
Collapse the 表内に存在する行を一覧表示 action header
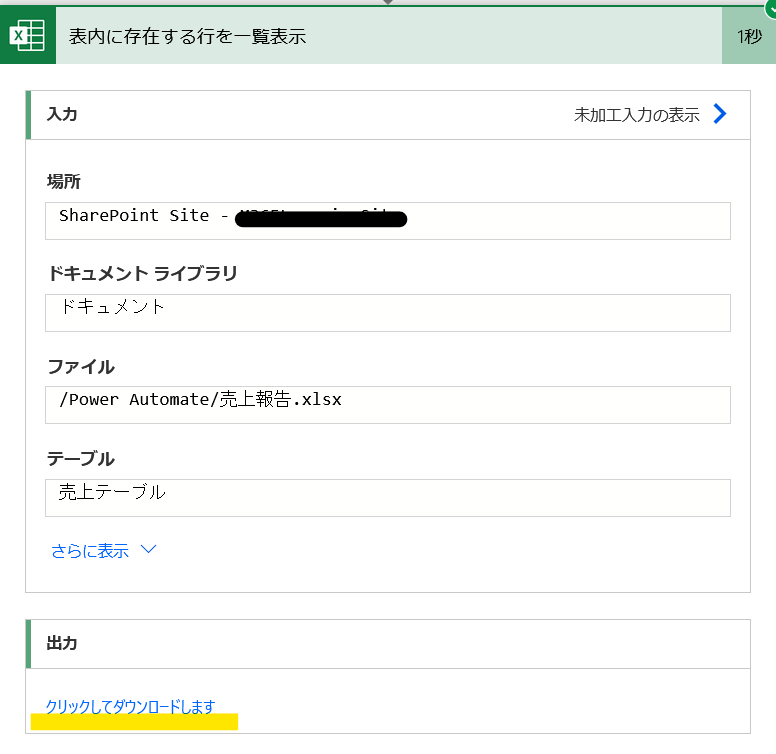tap(388, 36)
